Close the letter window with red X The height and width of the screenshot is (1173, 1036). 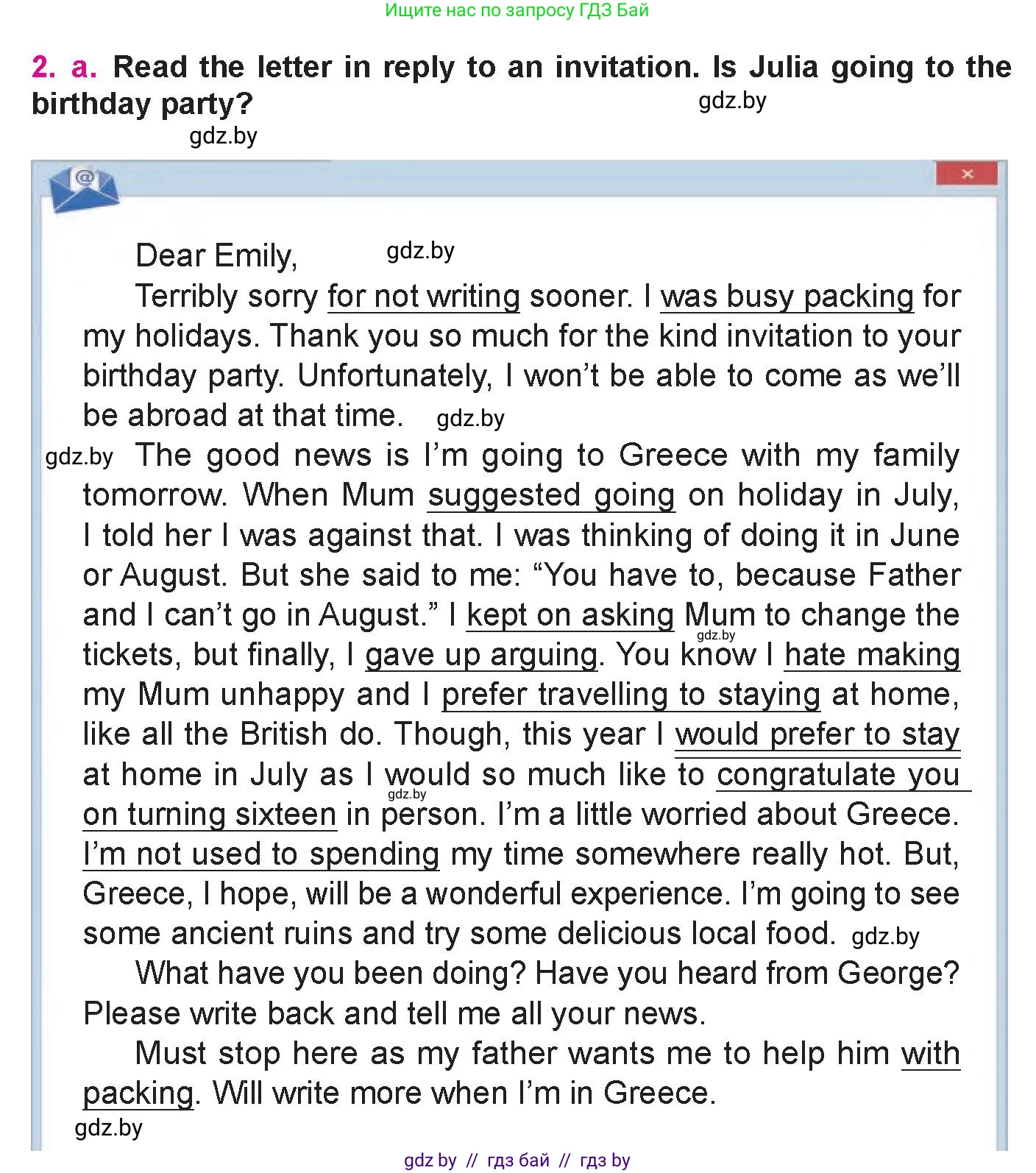pyautogui.click(x=966, y=174)
